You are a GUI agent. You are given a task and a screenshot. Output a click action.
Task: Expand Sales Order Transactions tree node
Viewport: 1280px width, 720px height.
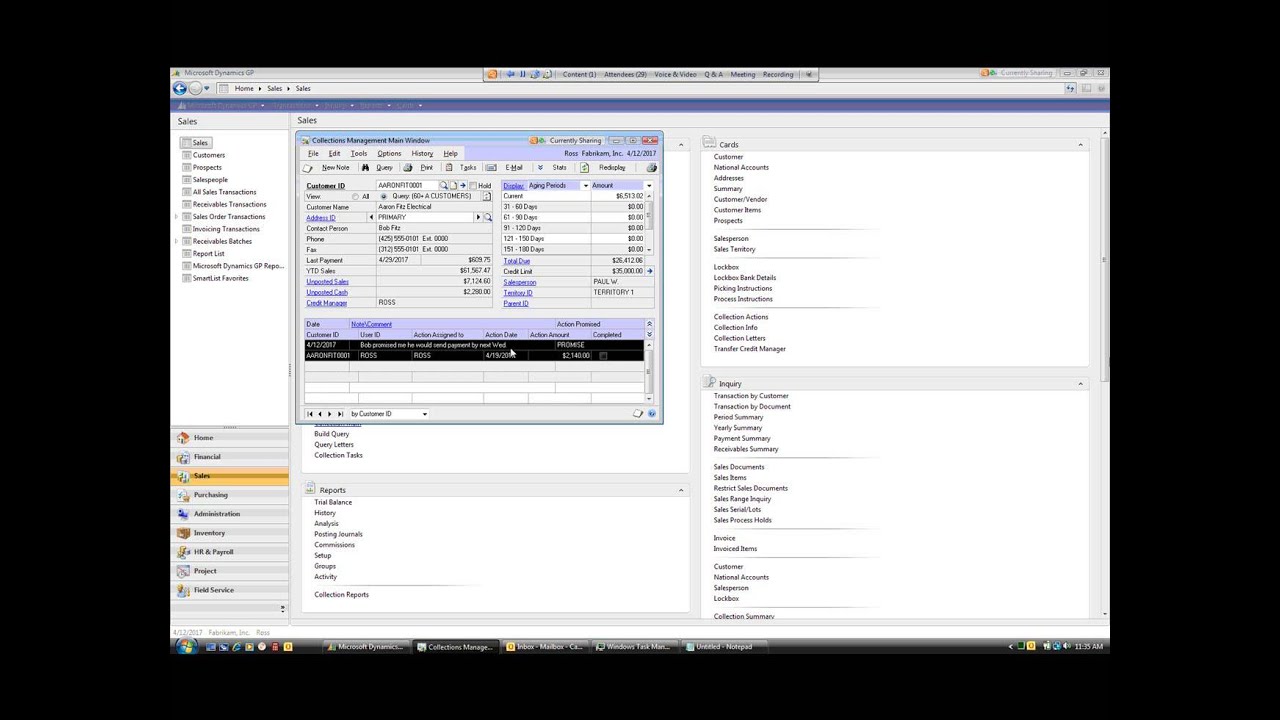click(177, 217)
